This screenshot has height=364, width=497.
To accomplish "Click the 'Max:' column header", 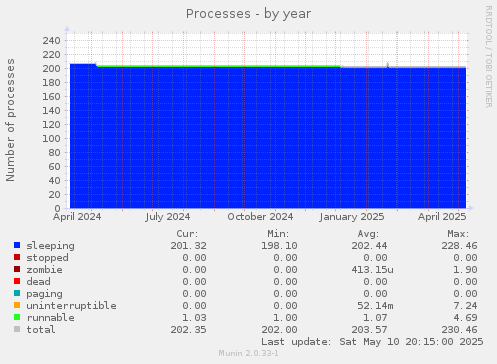I will pos(458,234).
